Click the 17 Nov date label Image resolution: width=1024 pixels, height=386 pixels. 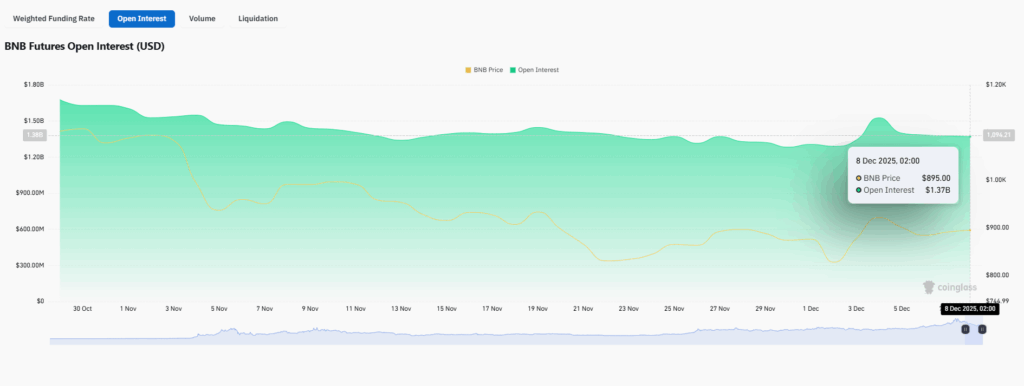(492, 308)
